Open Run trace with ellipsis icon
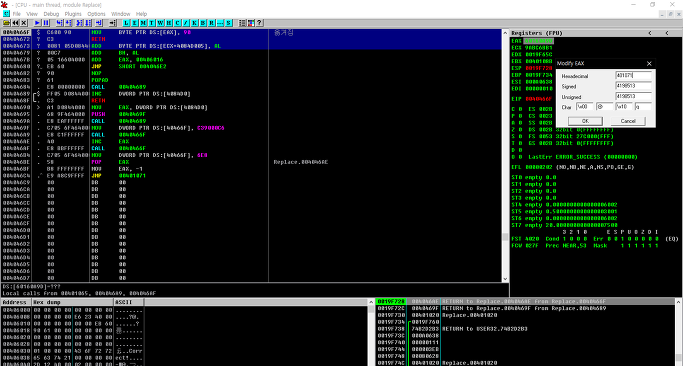Screen dimensions: 683x366 pos(220,23)
